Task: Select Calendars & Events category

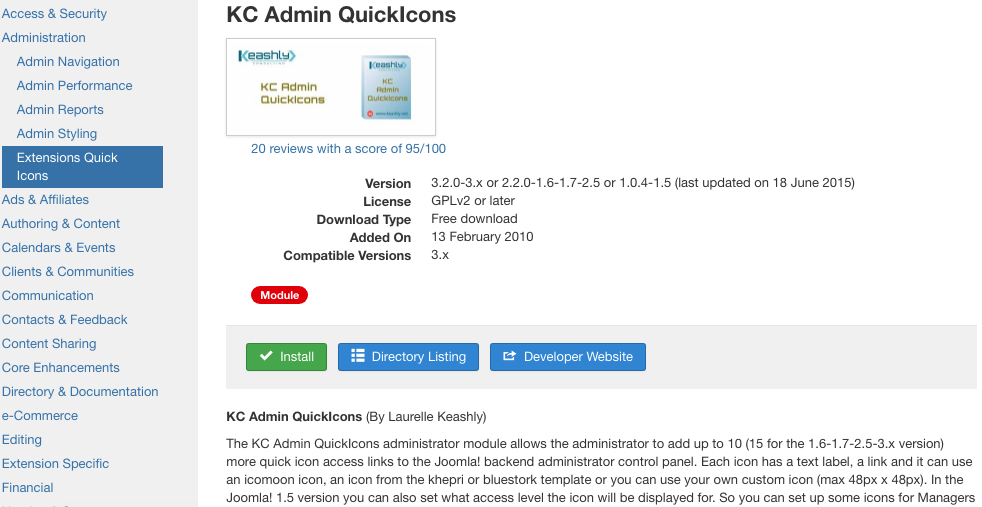Action: click(59, 248)
